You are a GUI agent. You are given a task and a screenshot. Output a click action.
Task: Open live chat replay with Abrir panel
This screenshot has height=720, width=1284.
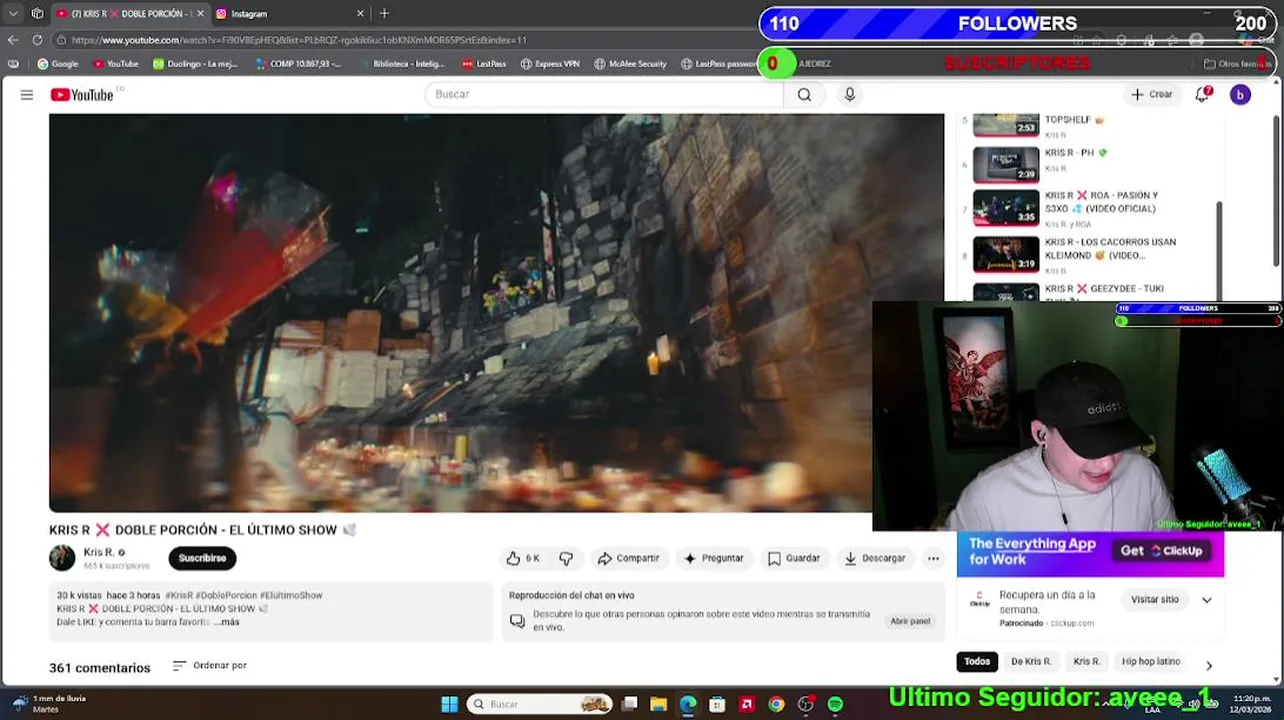tap(910, 621)
